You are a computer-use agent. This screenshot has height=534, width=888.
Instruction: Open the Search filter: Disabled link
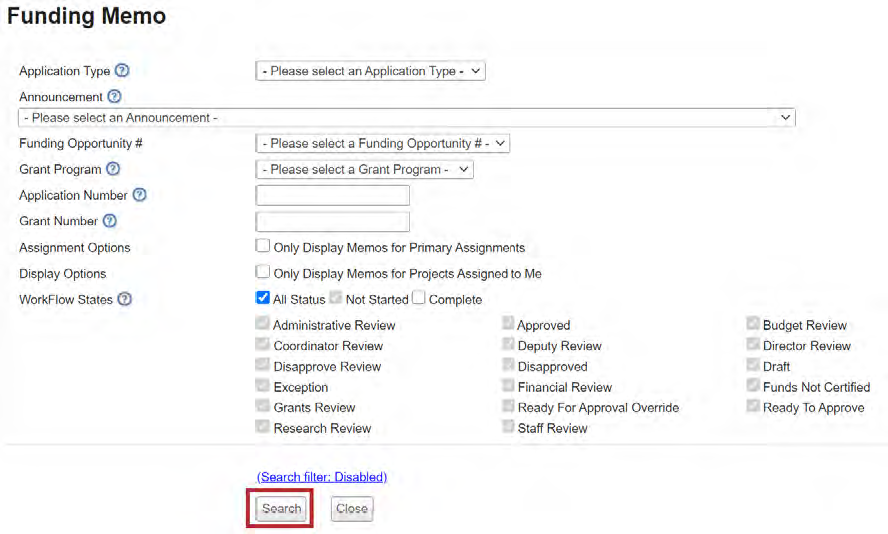pyautogui.click(x=321, y=477)
